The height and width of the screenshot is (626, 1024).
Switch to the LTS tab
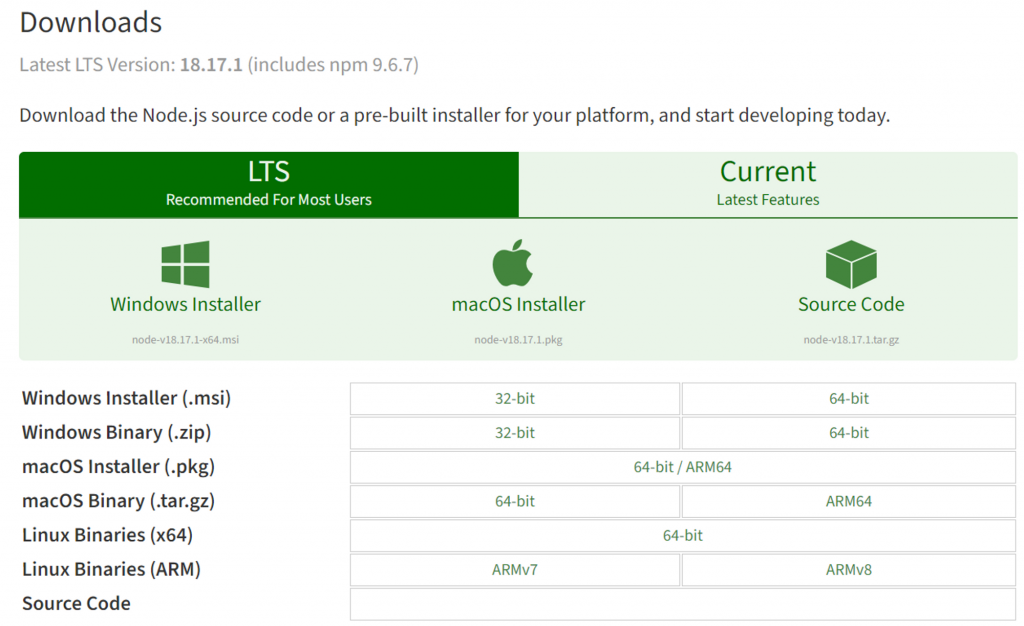point(269,185)
